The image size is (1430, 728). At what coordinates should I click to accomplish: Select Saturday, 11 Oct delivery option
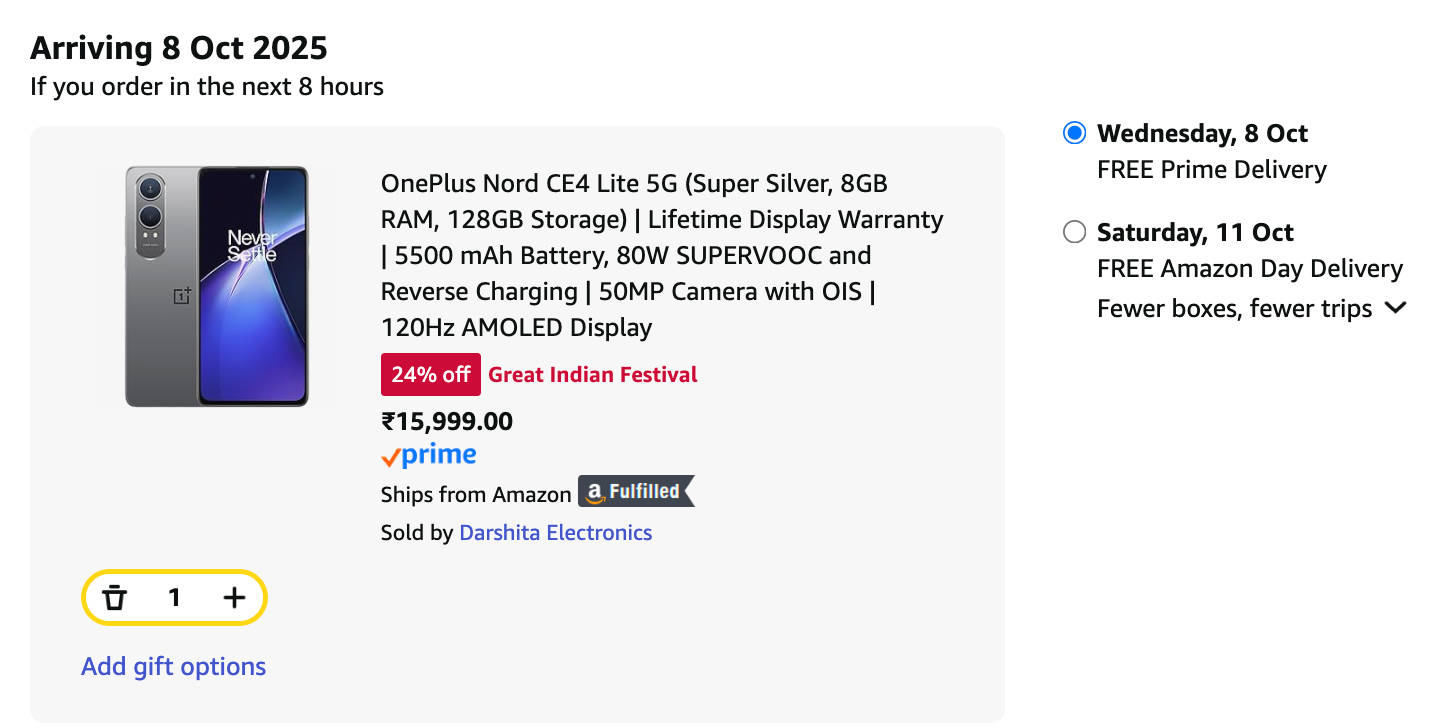pyautogui.click(x=1074, y=232)
